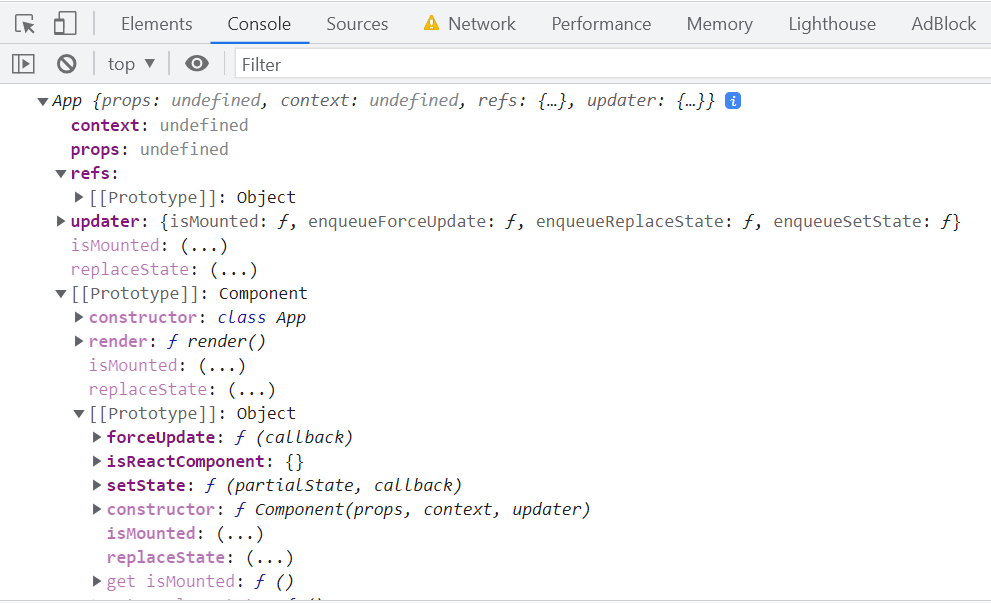
Task: Open the Sources tab
Action: [357, 24]
